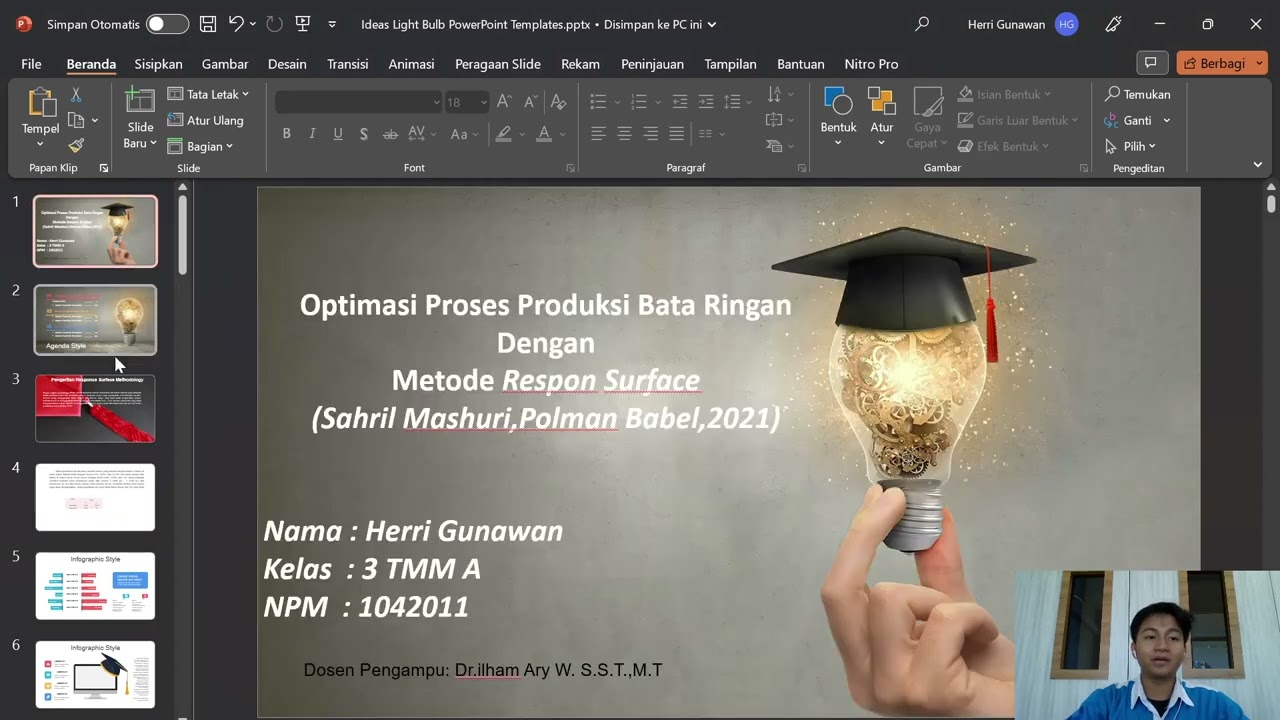1280x720 pixels.
Task: Click the Berbagi share button
Action: click(x=1213, y=63)
